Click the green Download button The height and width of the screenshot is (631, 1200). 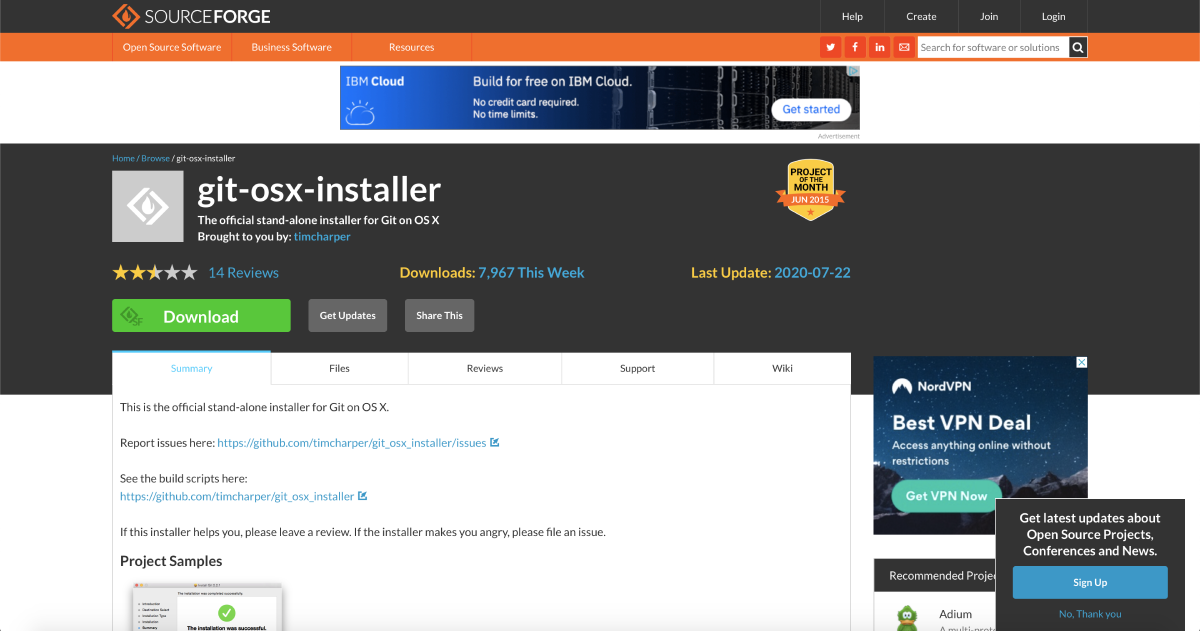point(201,315)
